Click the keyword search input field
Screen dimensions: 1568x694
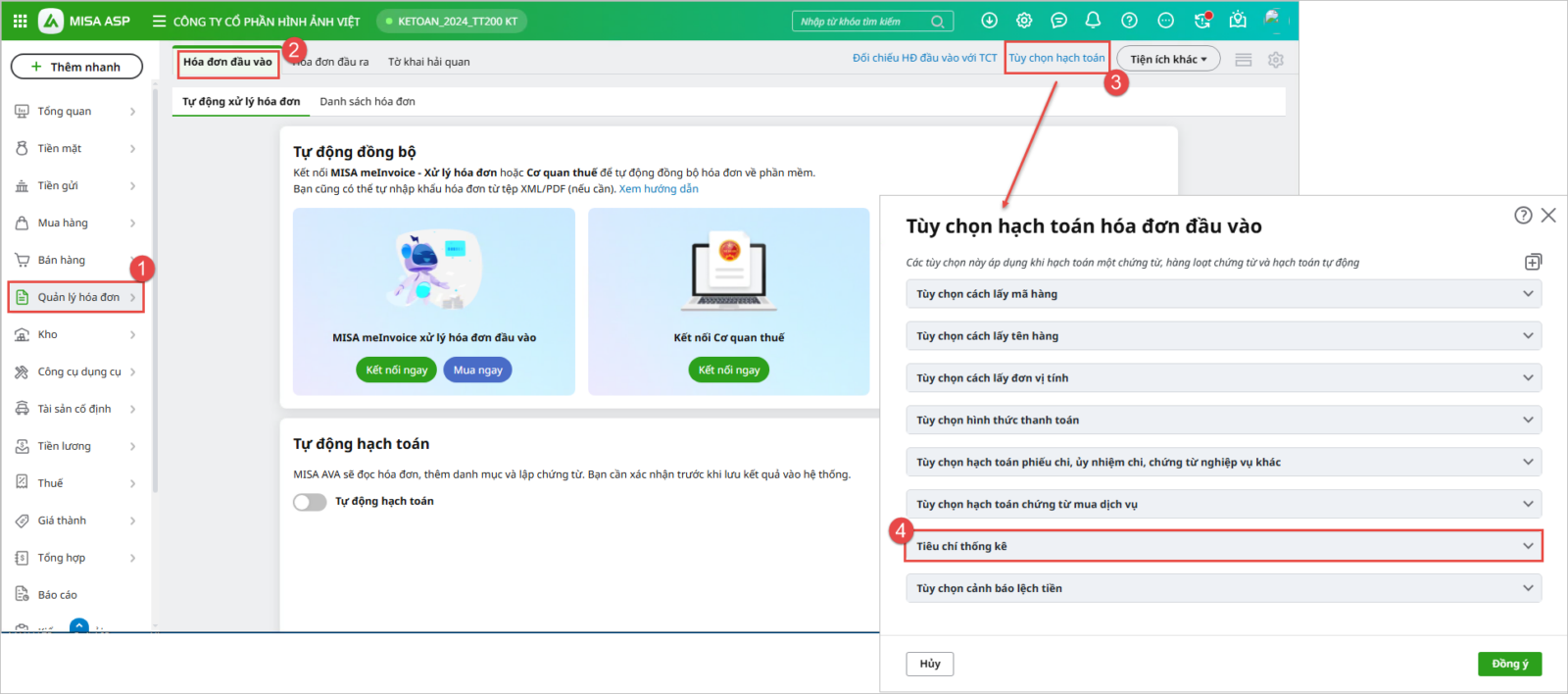tap(862, 22)
